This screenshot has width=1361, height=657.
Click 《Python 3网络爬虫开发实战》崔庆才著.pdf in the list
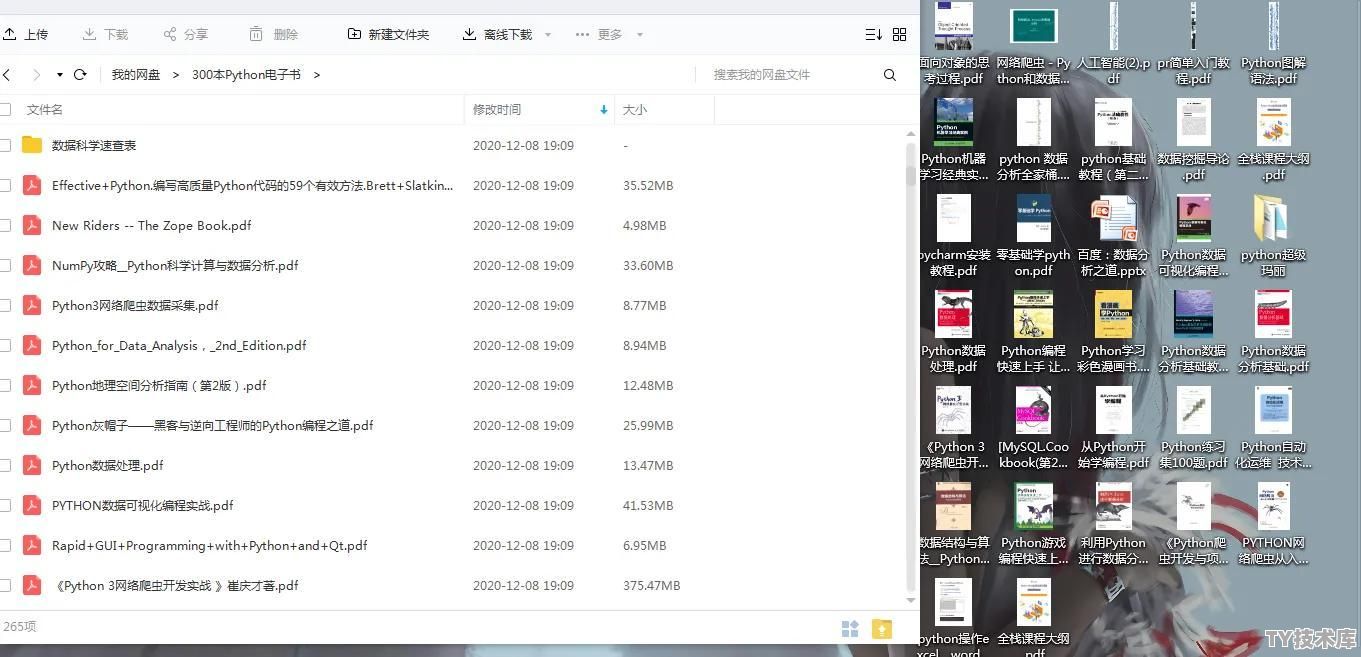click(175, 585)
